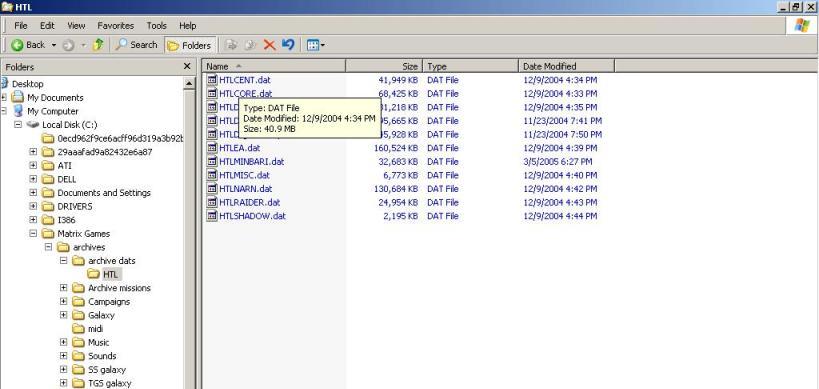Sort by the Type column header
The height and width of the screenshot is (389, 819).
[x=470, y=66]
